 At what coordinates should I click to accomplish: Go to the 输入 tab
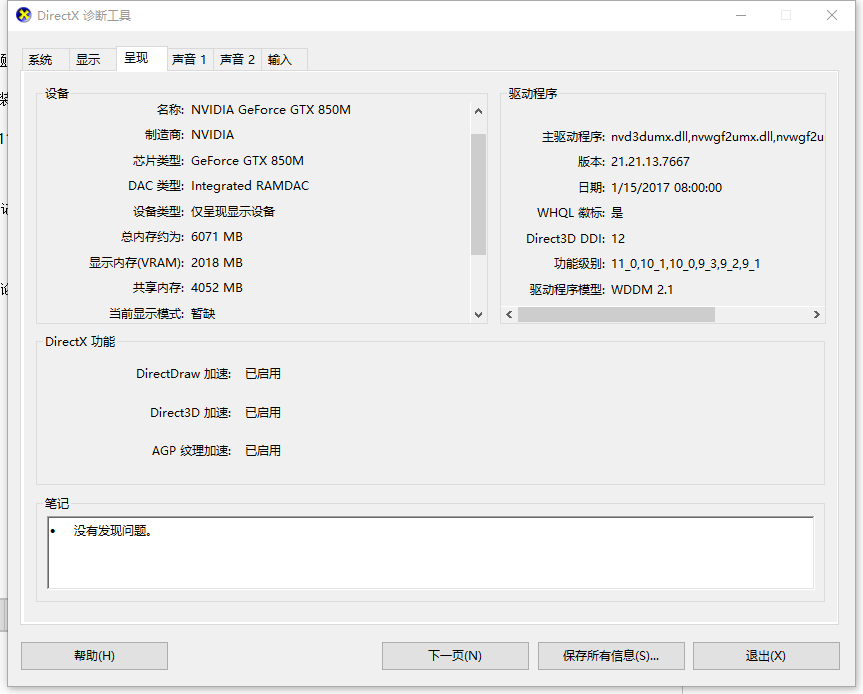284,59
